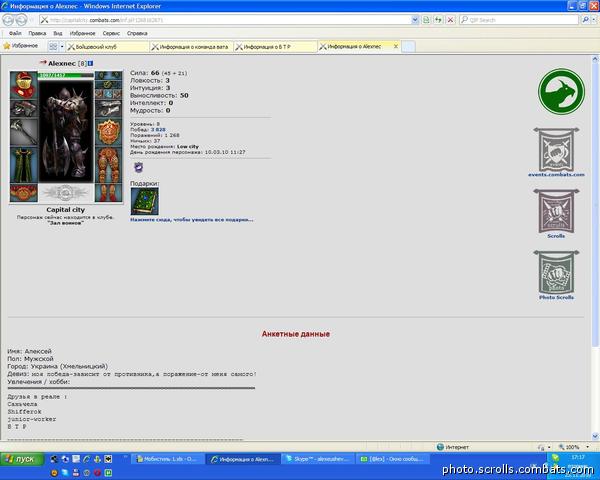The width and height of the screenshot is (600, 480).
Task: Switch to the Skype taskbar window
Action: [316, 459]
